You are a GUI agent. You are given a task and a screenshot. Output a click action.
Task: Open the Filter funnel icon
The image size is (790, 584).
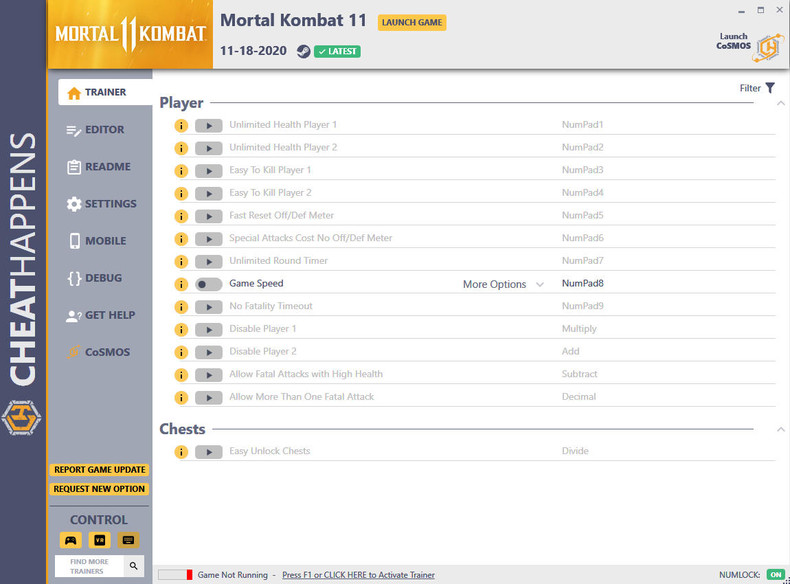tap(770, 88)
